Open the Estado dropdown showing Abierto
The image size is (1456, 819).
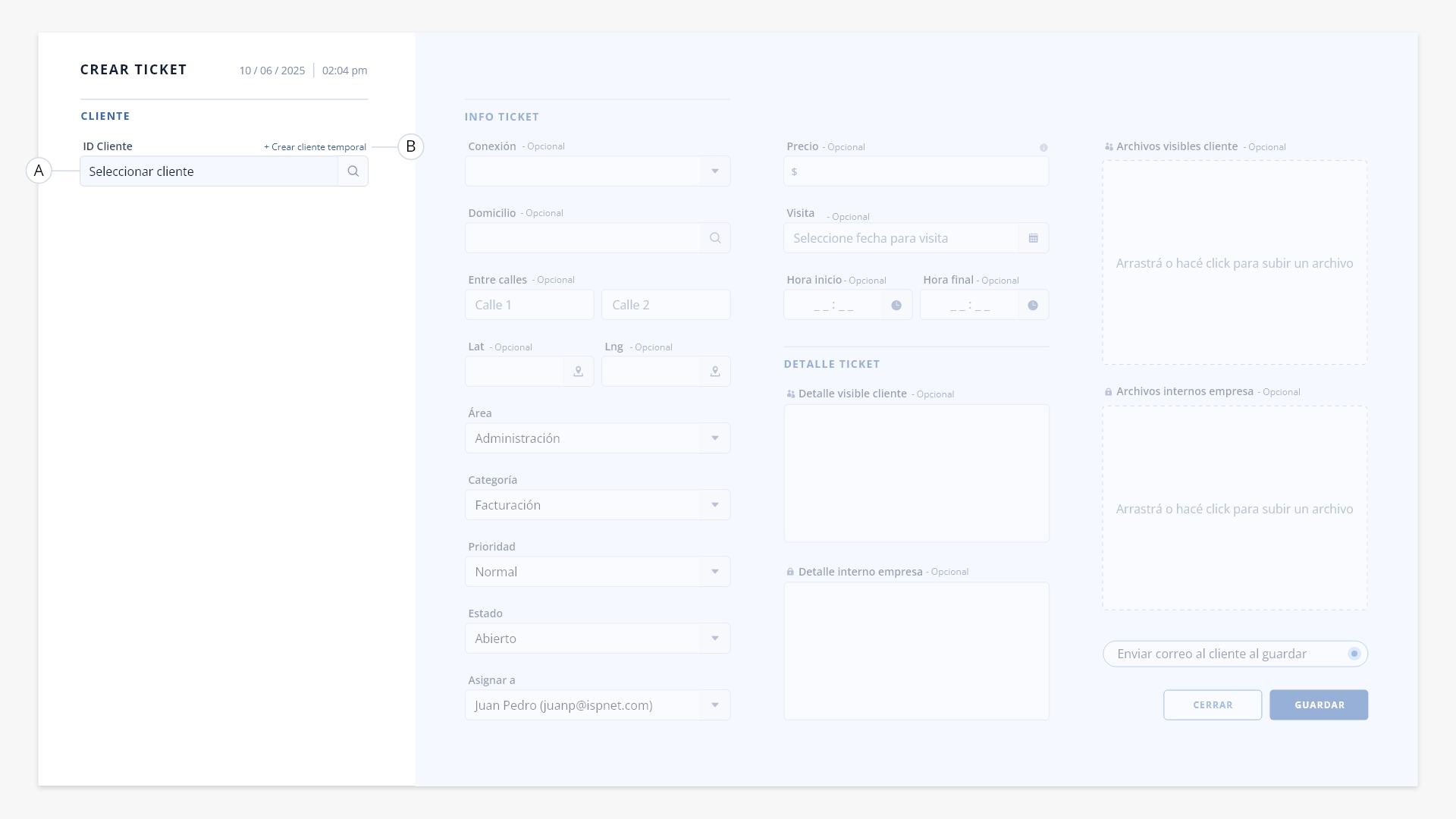tap(598, 639)
